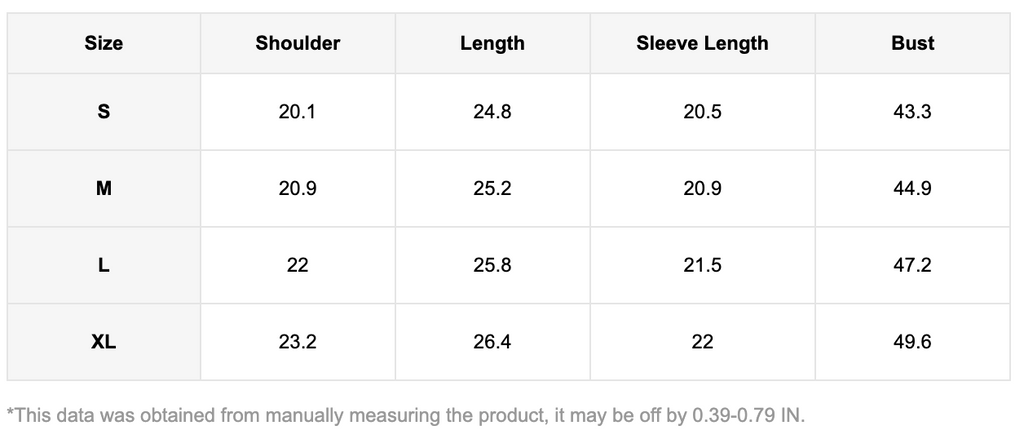Click the bust value 44.9
This screenshot has width=1024, height=439.
[912, 188]
